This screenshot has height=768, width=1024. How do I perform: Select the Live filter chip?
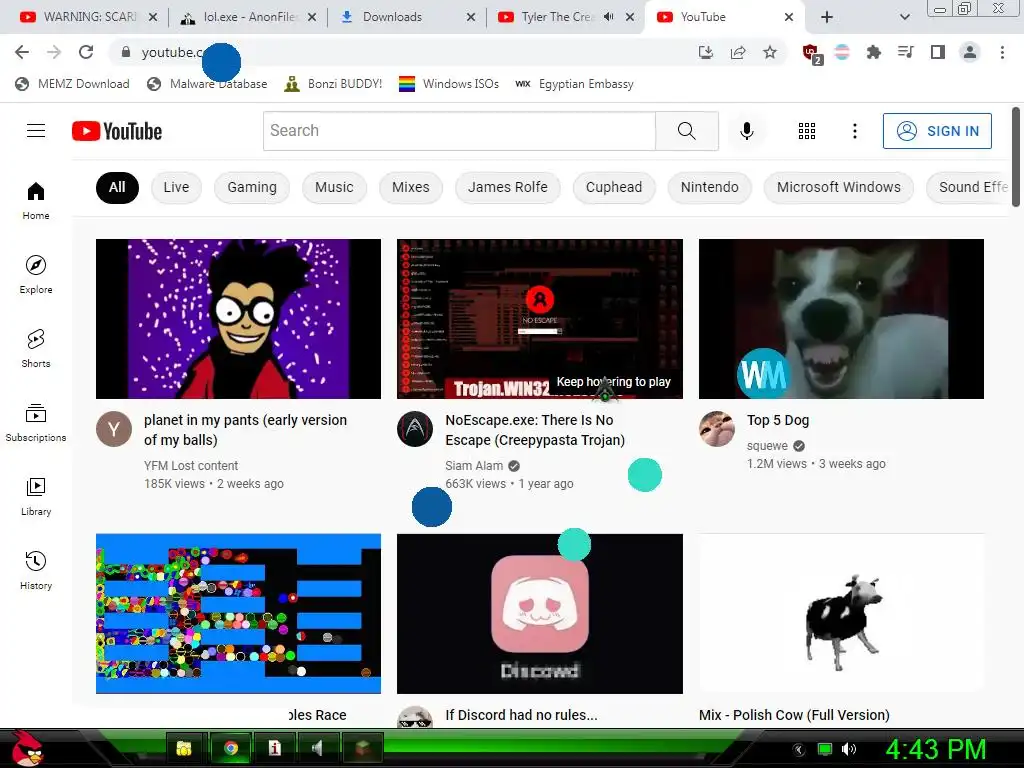[176, 187]
